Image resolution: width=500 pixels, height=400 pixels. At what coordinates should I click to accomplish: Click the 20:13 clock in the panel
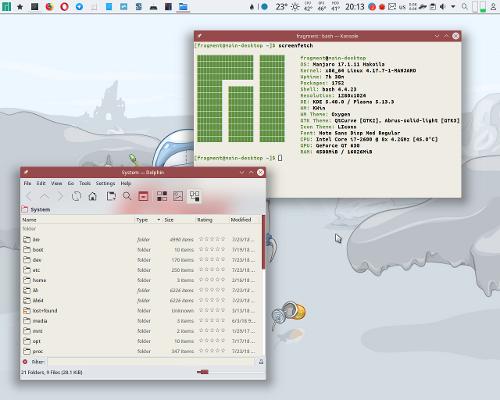pos(355,7)
